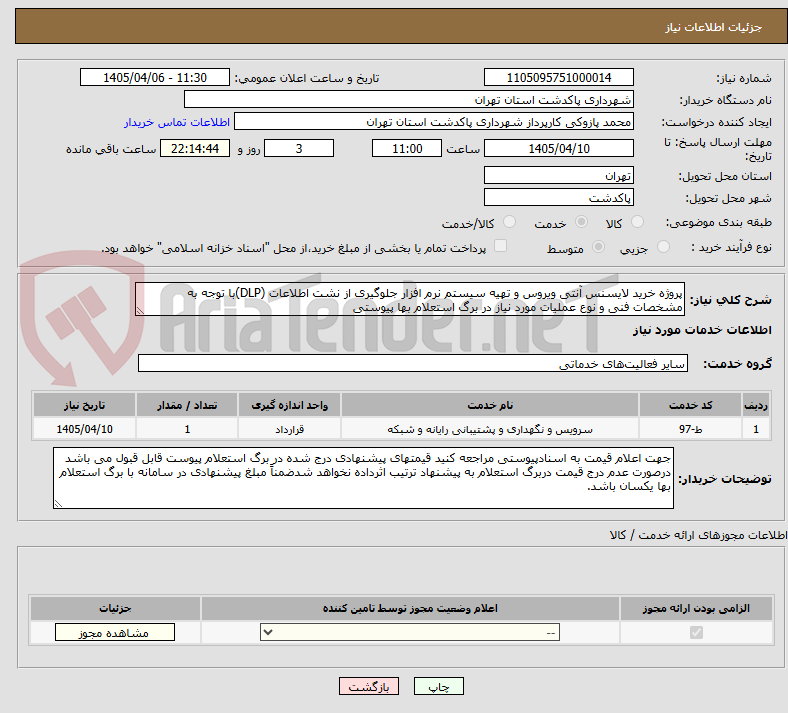Open the اطلاعات تماس خریدار link
Viewport: 788px width, 713px height.
click(177, 123)
